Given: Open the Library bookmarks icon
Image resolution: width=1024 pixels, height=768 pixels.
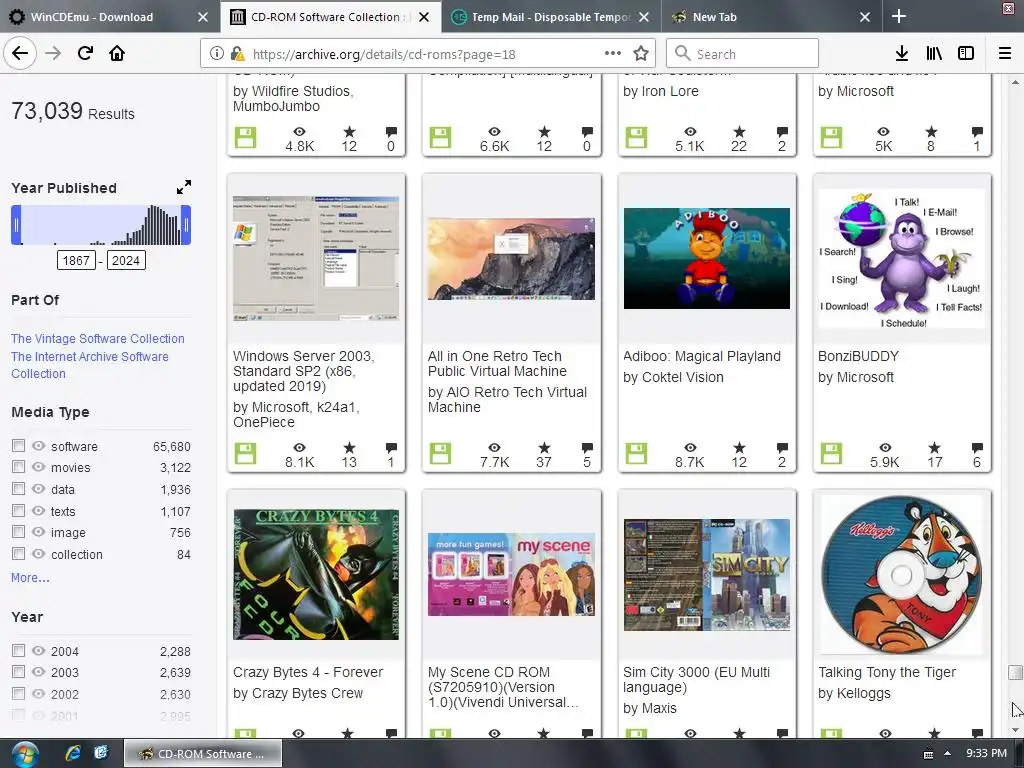Looking at the screenshot, I should click(x=934, y=54).
